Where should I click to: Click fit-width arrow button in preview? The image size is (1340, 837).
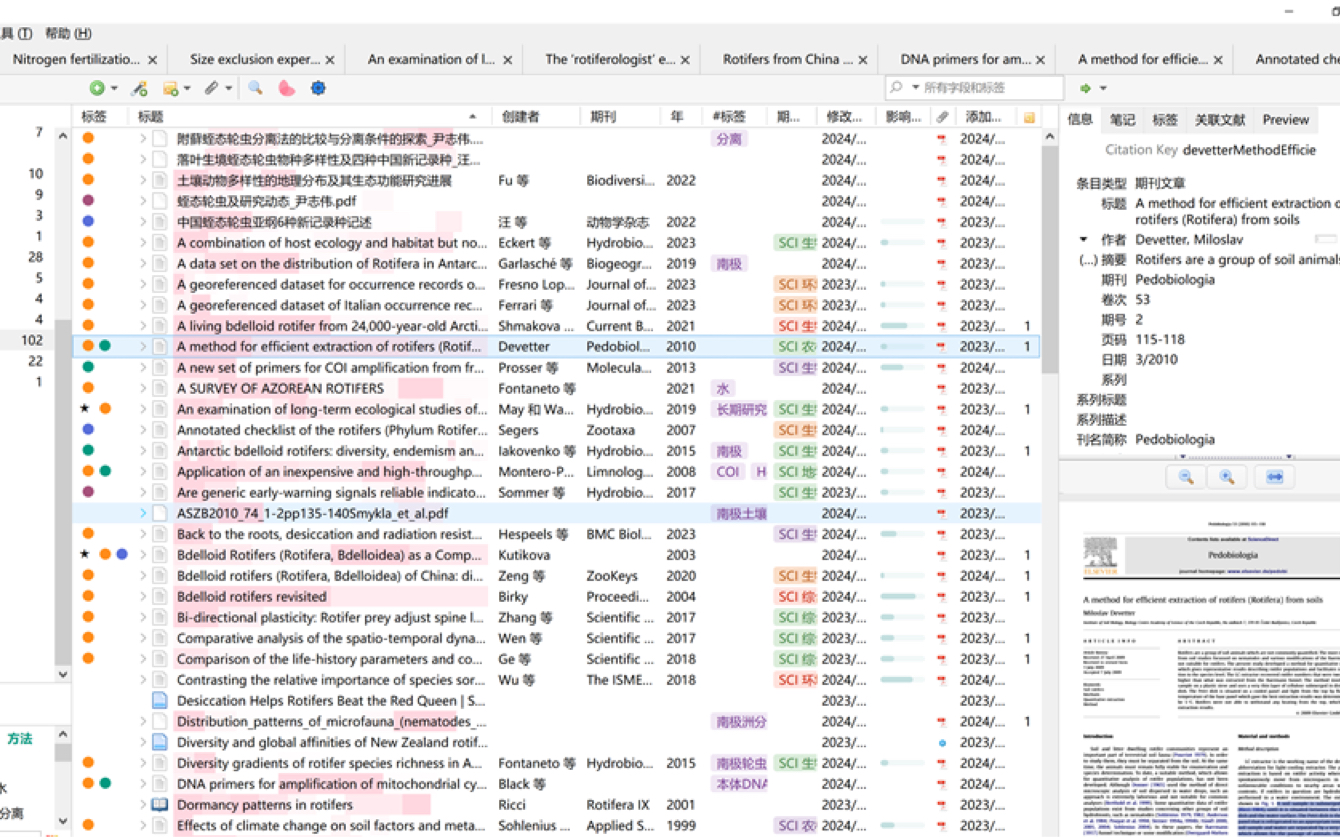(1274, 477)
